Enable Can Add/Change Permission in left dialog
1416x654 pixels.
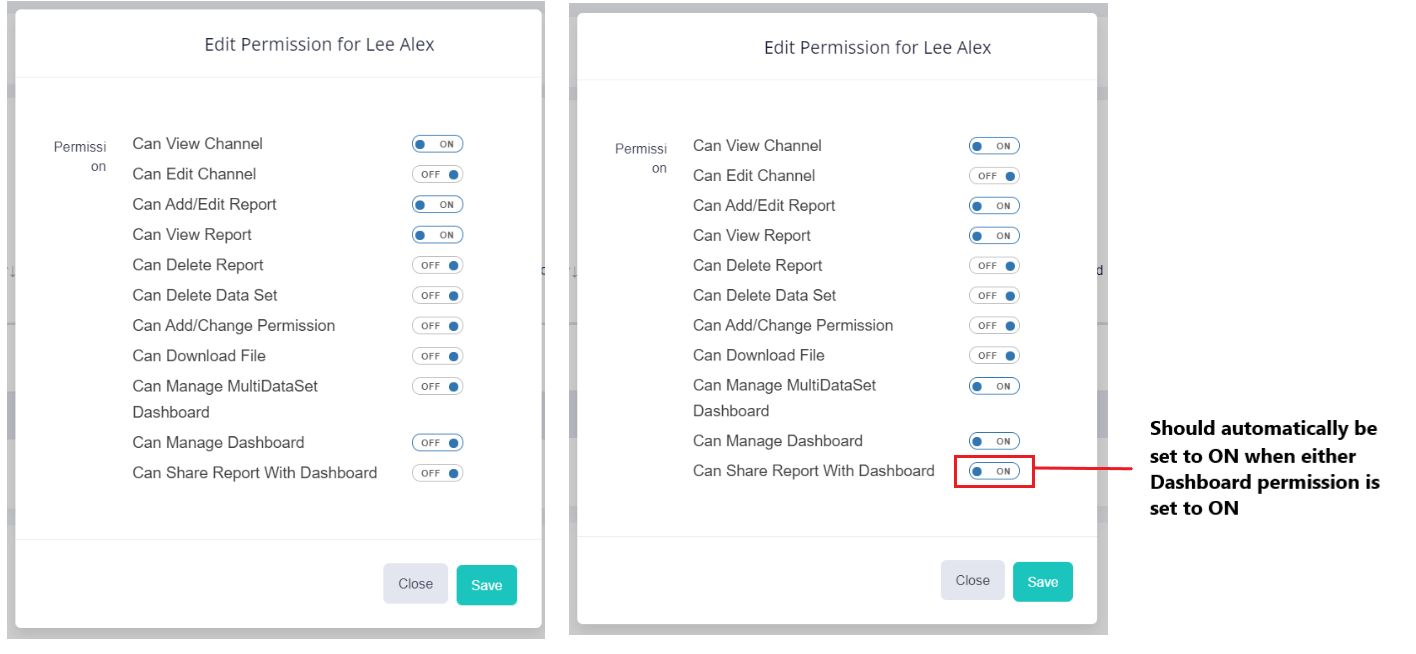tap(437, 326)
